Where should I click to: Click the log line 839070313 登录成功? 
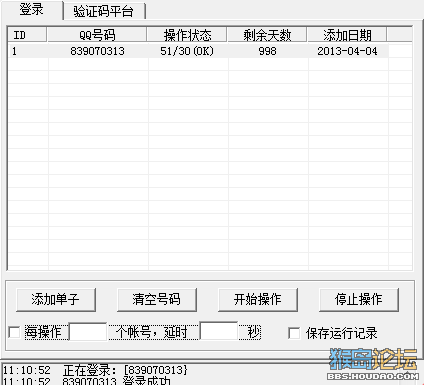(x=116, y=381)
